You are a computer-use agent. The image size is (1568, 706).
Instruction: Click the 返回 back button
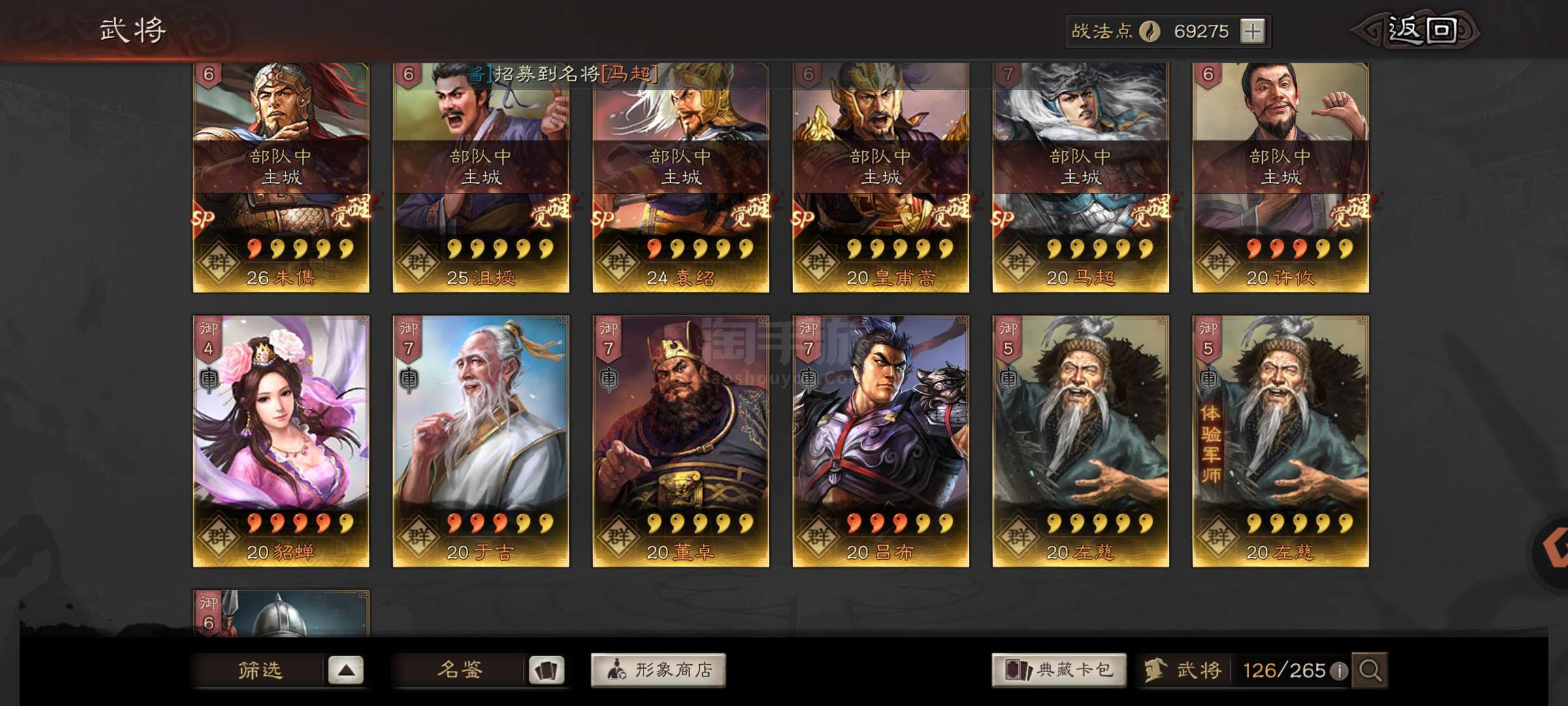[x=1421, y=30]
